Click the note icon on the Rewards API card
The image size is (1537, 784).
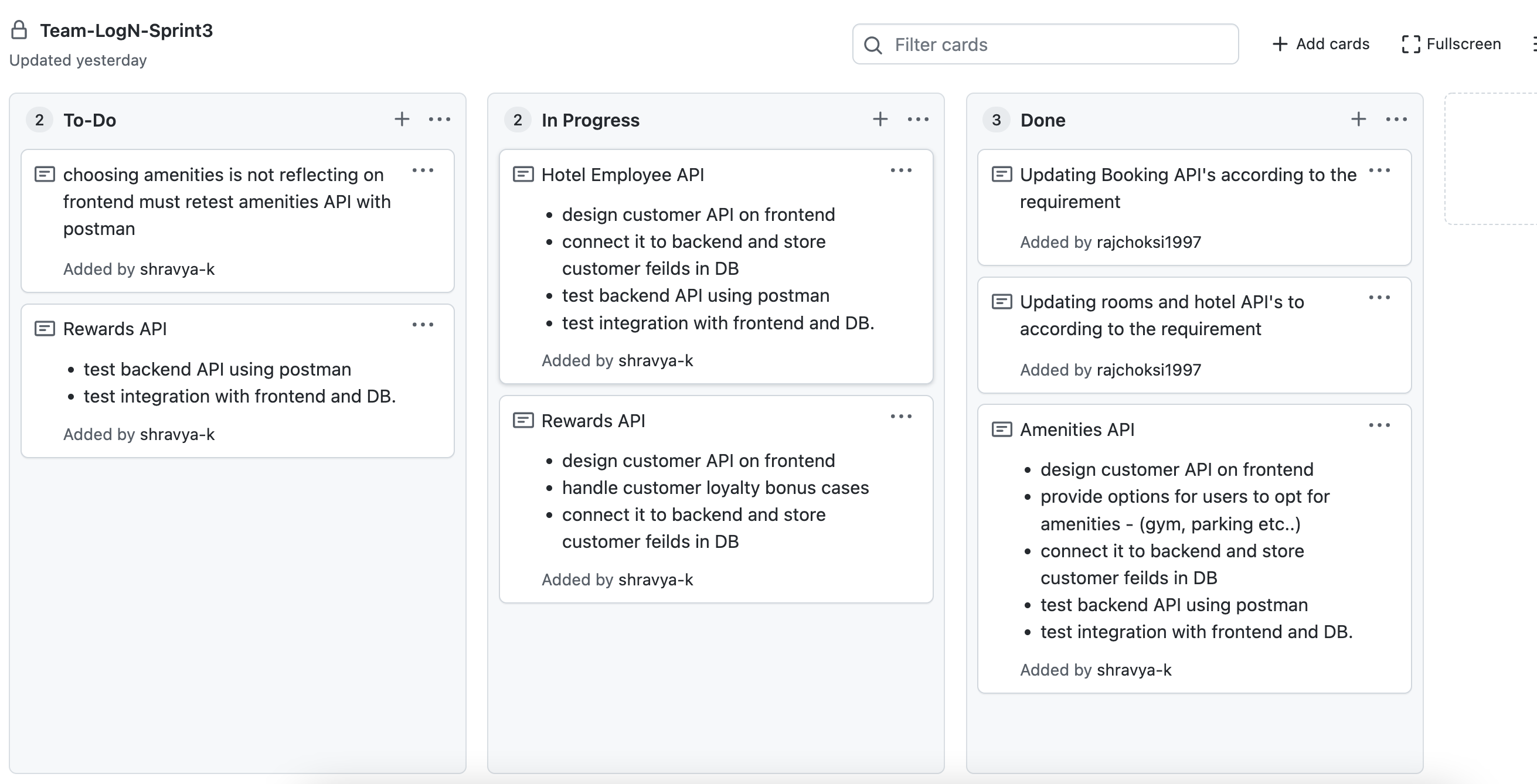coord(45,329)
